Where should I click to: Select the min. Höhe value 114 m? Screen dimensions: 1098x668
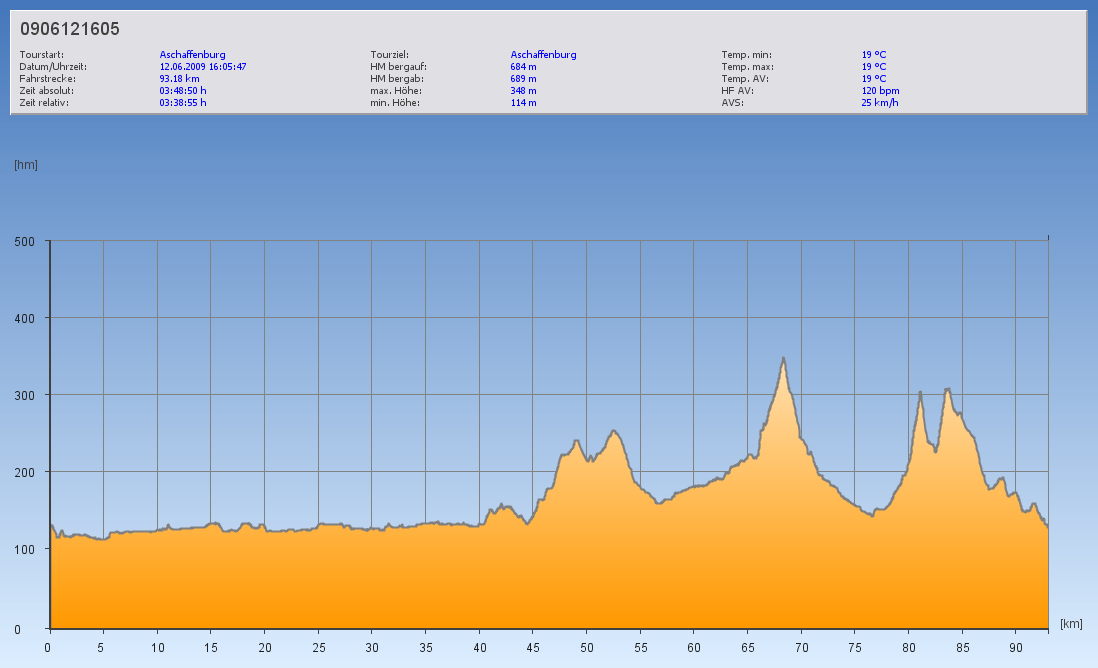coord(523,103)
